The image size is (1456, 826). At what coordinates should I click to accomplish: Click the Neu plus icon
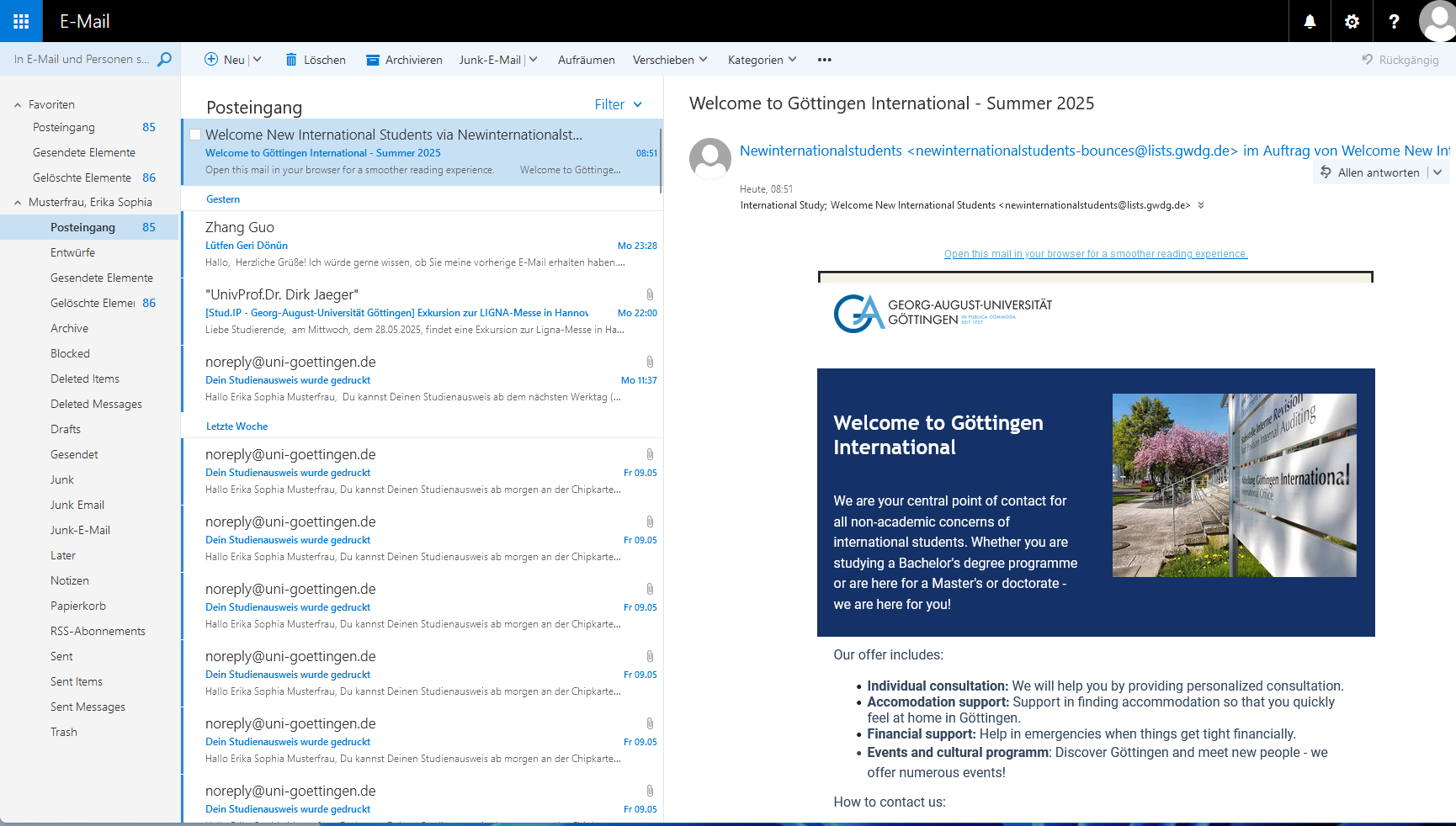pos(211,59)
